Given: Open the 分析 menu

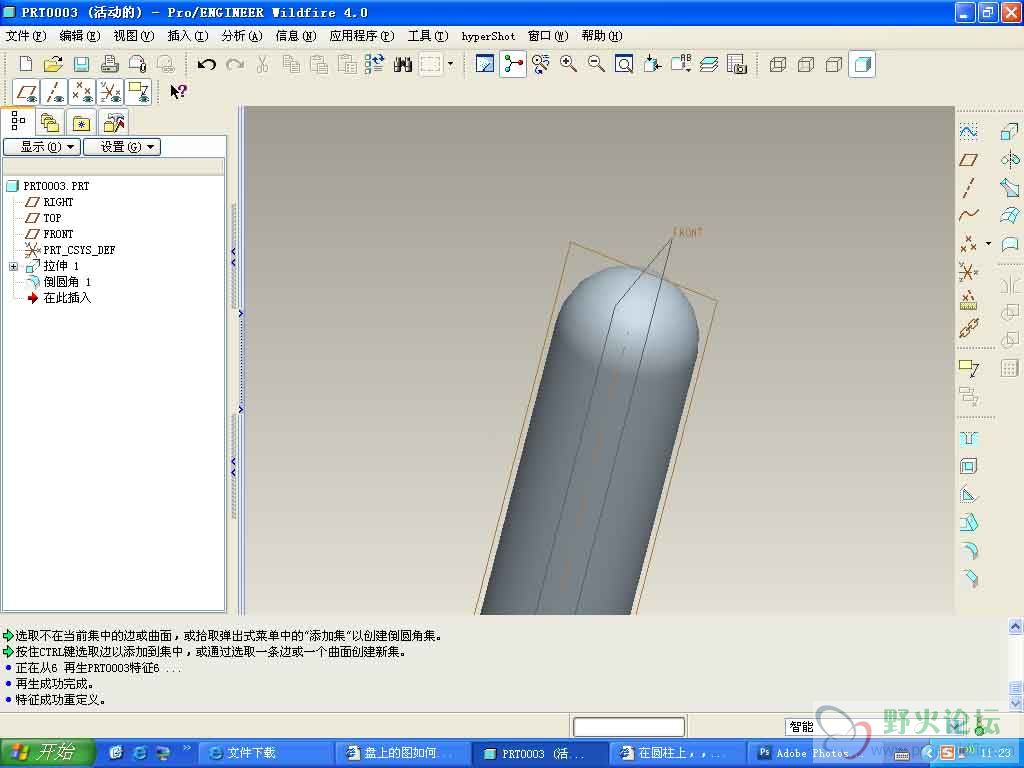Looking at the screenshot, I should point(242,36).
